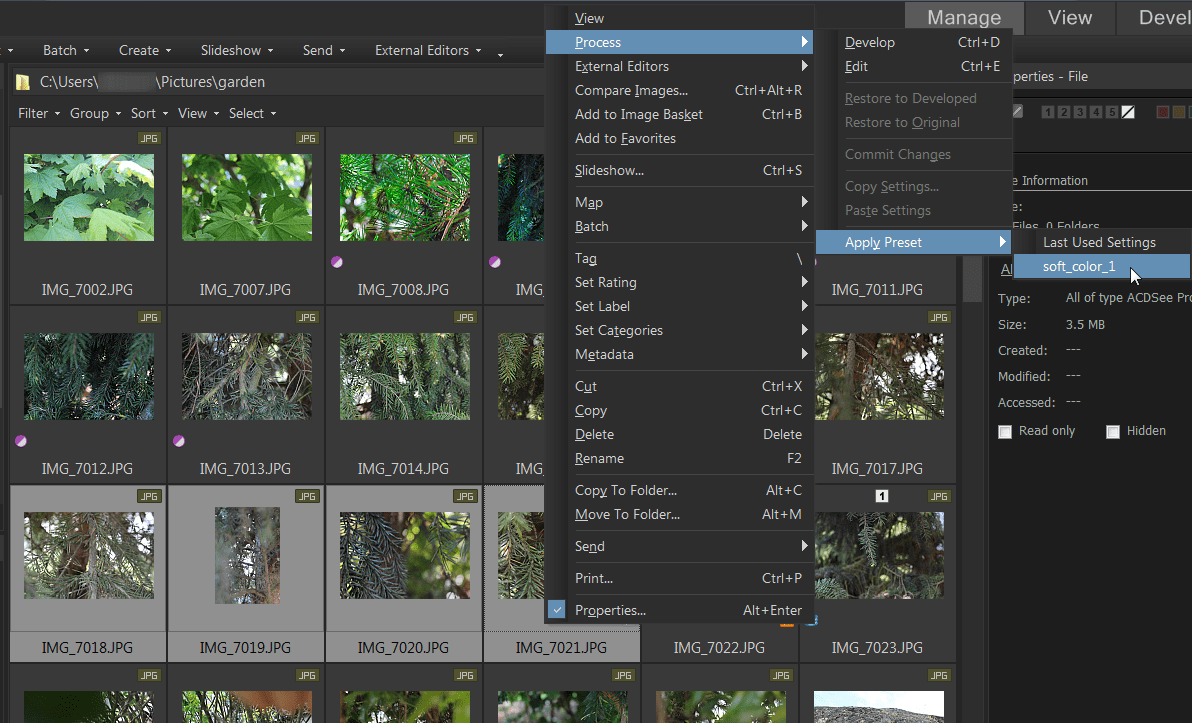The image size is (1192, 723).
Task: Click JPG badge on IMG_7014.JPG thumbnail
Action: point(465,317)
